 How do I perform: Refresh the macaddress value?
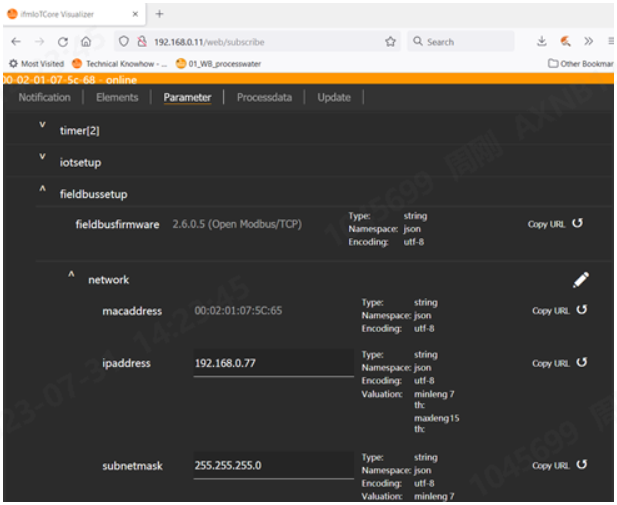(x=582, y=310)
